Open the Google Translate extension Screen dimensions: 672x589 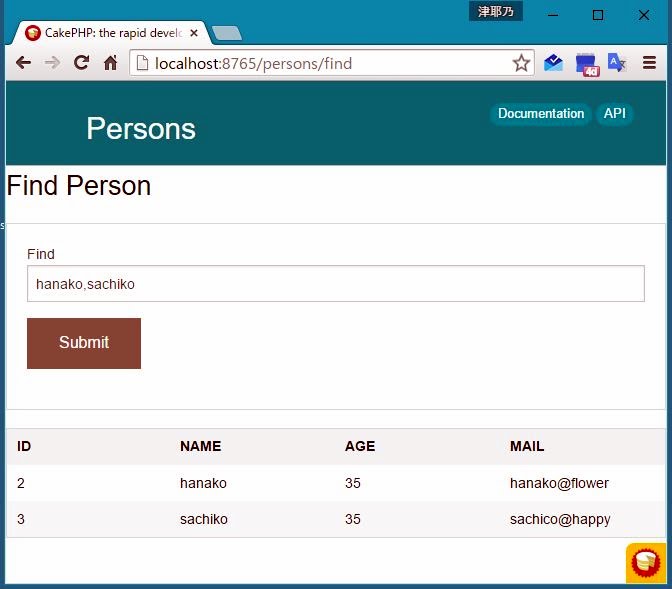tap(617, 63)
